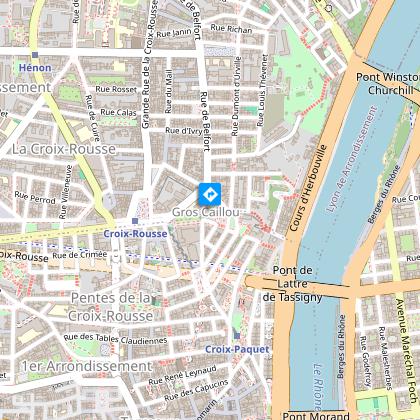
Task: Select the Hénon metro station icon
Action: (x=35, y=55)
